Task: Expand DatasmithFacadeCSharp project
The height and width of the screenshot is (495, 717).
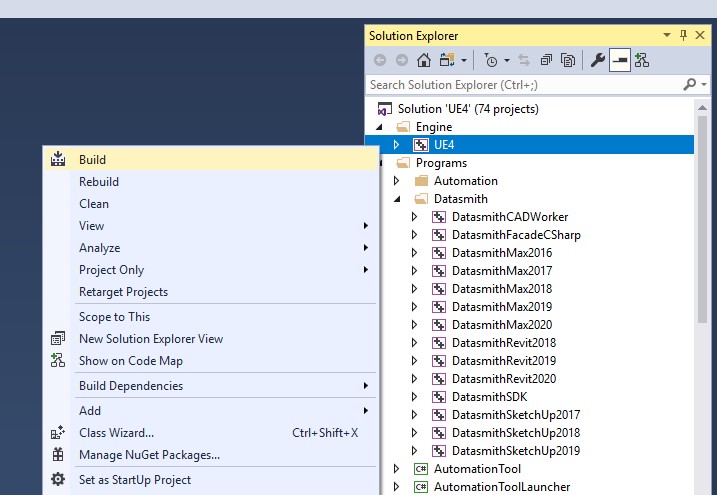Action: pyautogui.click(x=414, y=235)
